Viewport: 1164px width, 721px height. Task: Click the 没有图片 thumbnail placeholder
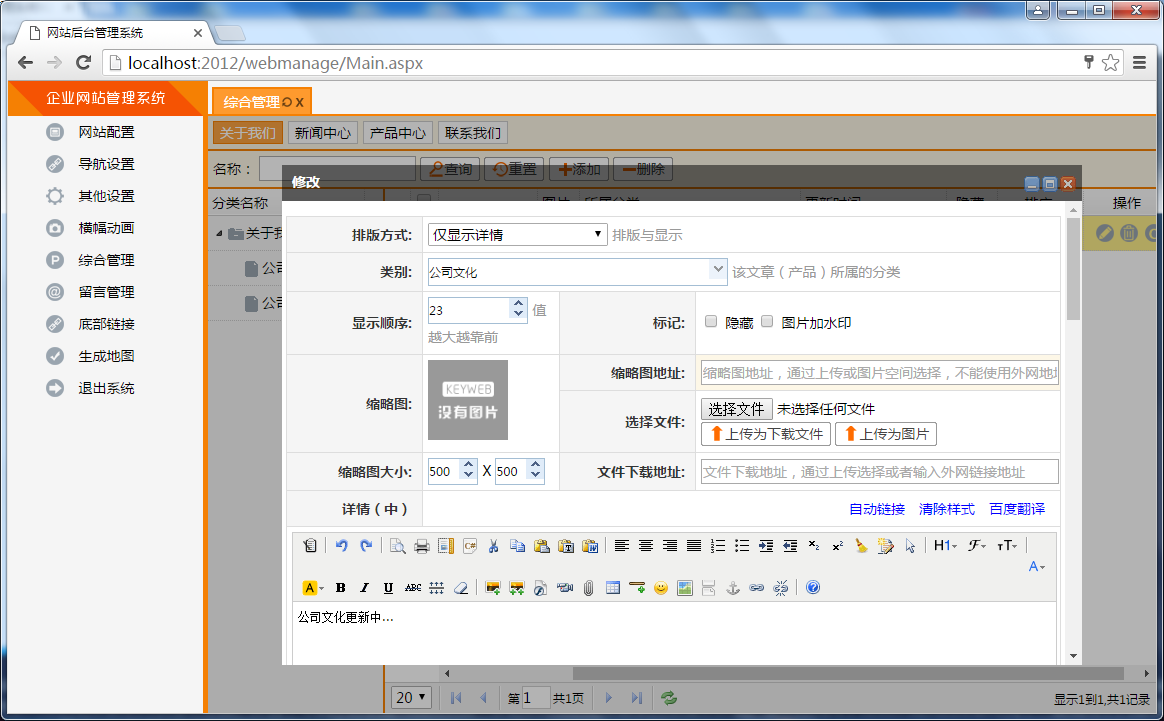pyautogui.click(x=468, y=400)
